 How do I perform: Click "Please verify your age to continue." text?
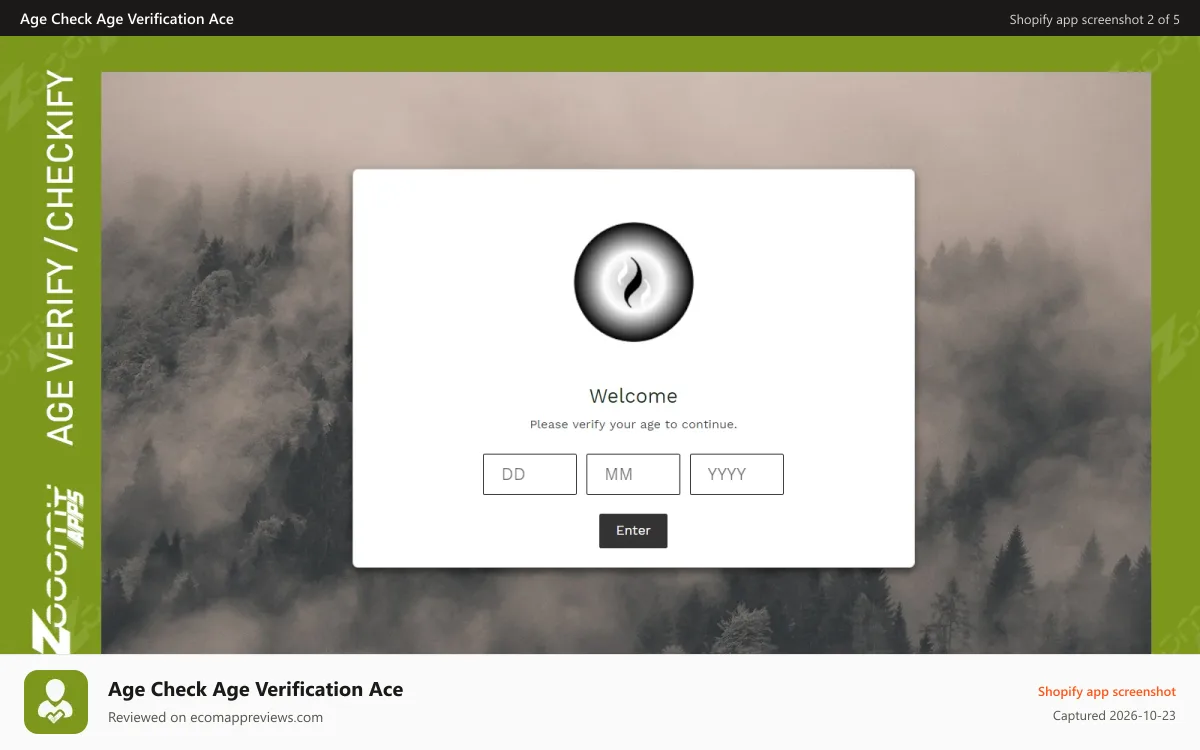click(633, 424)
